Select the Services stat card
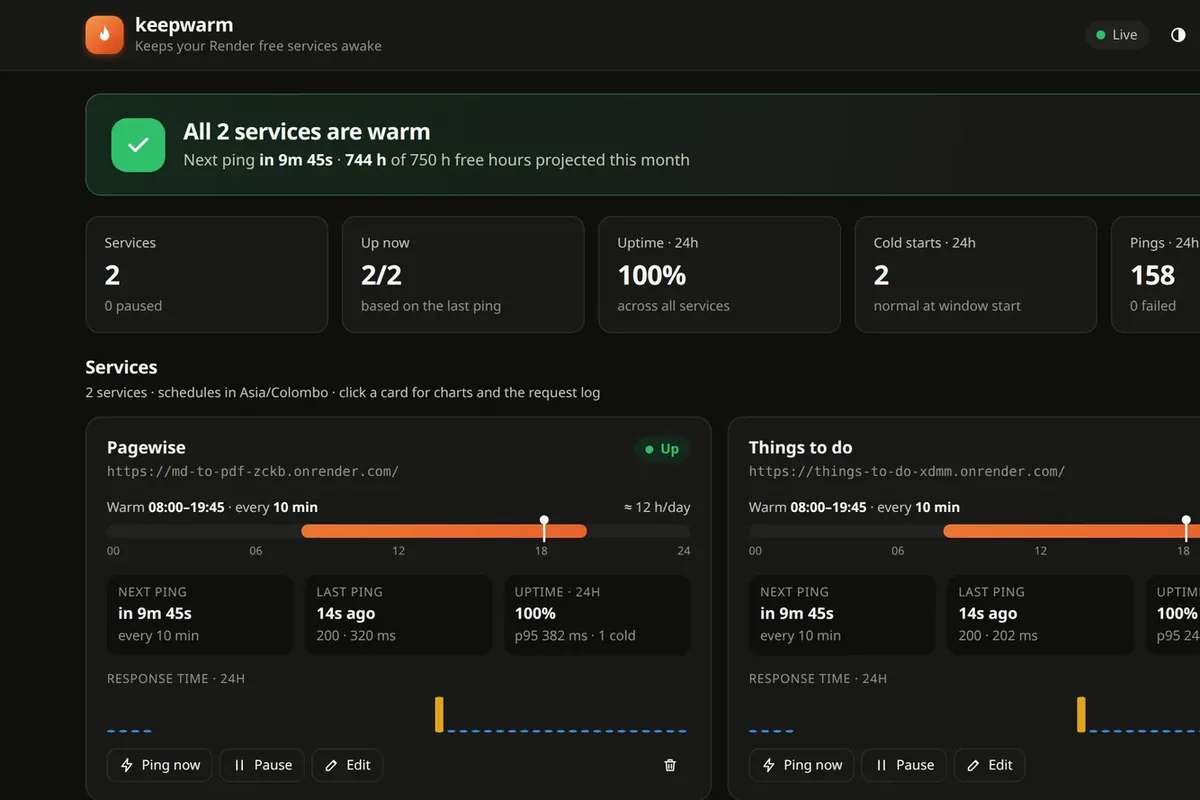This screenshot has height=800, width=1200. (207, 275)
